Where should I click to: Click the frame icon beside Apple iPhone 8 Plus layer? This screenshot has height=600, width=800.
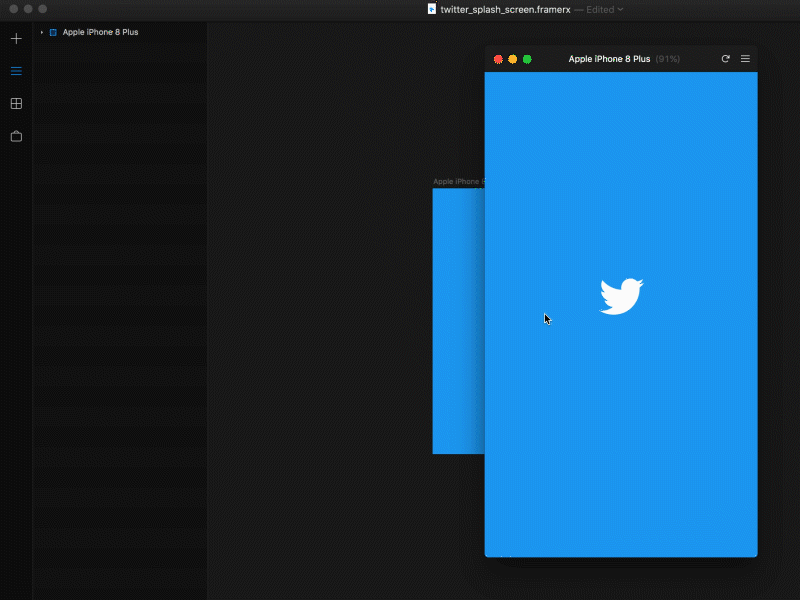[x=53, y=32]
